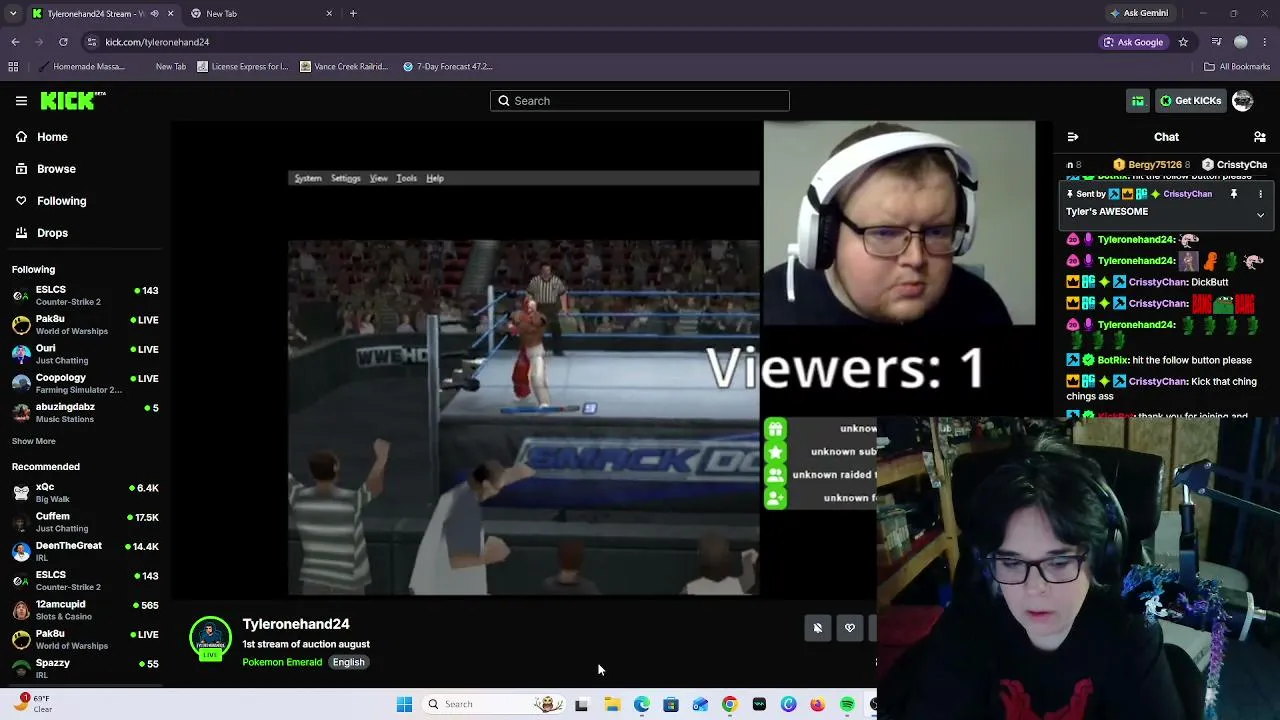Open a new browser tab
The image size is (1280, 720).
353,14
